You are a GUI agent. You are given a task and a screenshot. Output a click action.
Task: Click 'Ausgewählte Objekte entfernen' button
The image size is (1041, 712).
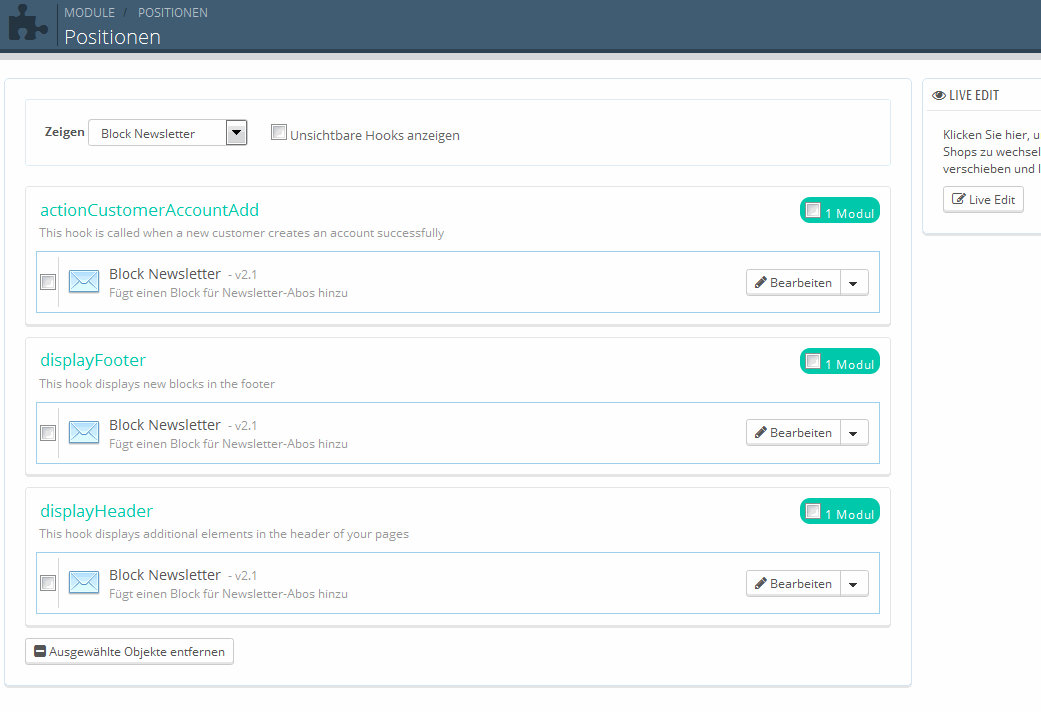tap(129, 652)
